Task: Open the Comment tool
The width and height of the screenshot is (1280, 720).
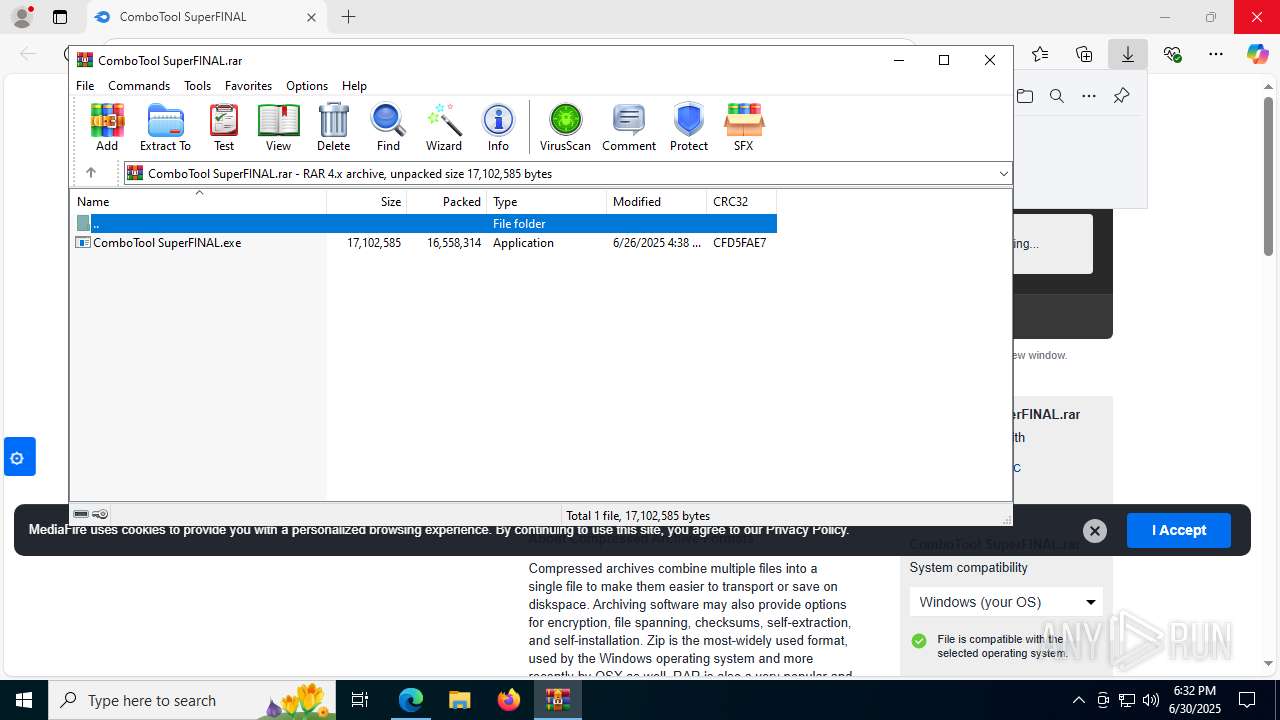Action: (x=629, y=127)
